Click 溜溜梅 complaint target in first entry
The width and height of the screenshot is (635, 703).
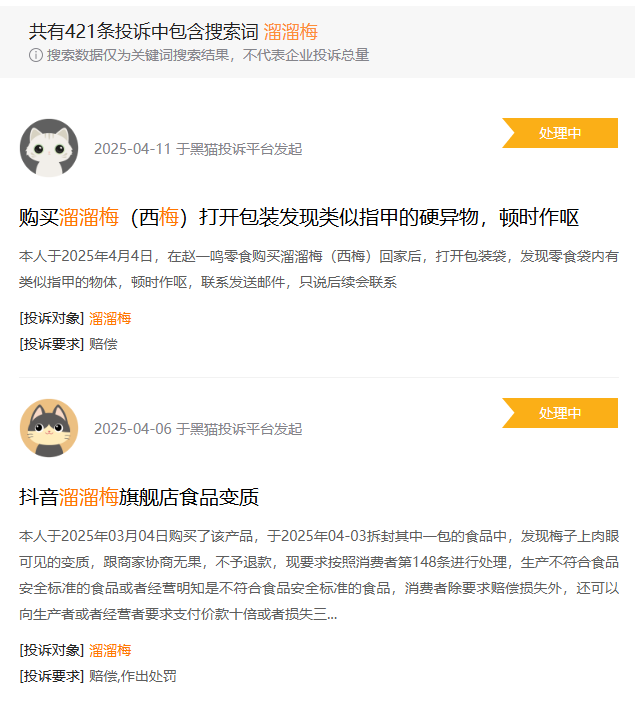[x=110, y=318]
